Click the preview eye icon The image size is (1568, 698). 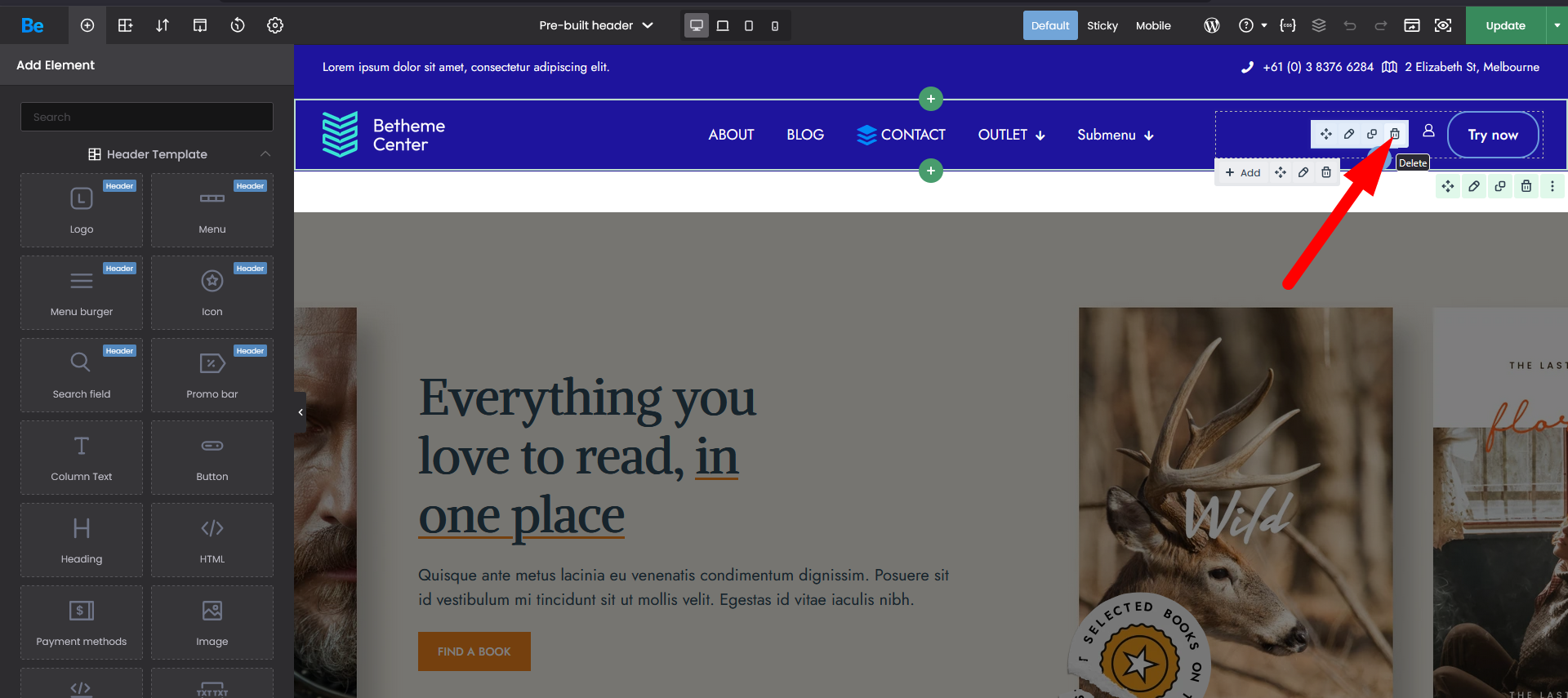point(1443,25)
